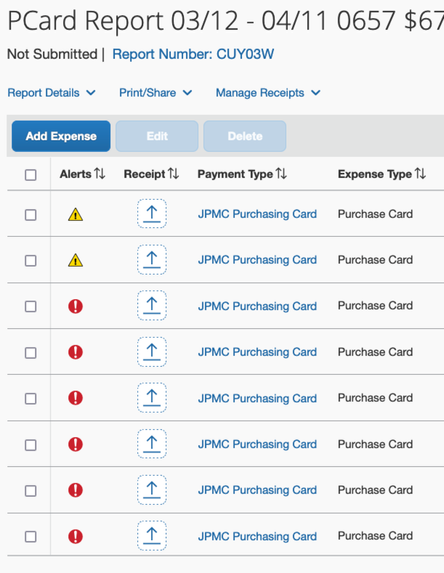Viewport: 444px width, 573px height.
Task: Click "Purchase Card" expense type in fifth row
Action: pyautogui.click(x=375, y=398)
